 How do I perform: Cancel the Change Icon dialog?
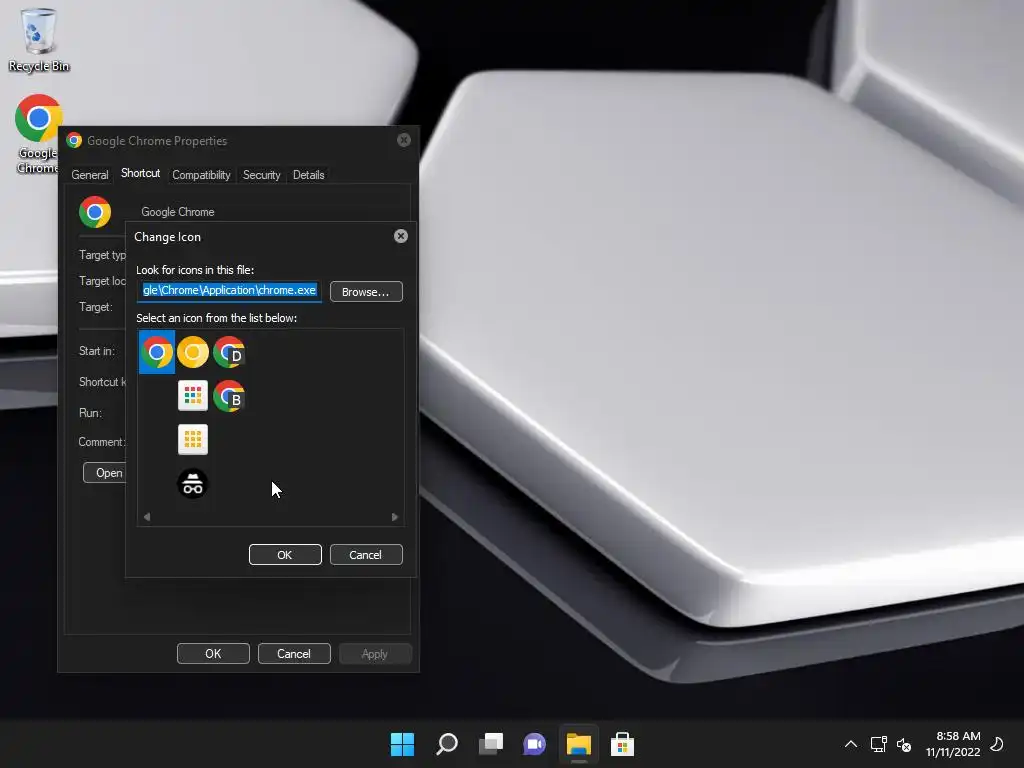coord(366,554)
